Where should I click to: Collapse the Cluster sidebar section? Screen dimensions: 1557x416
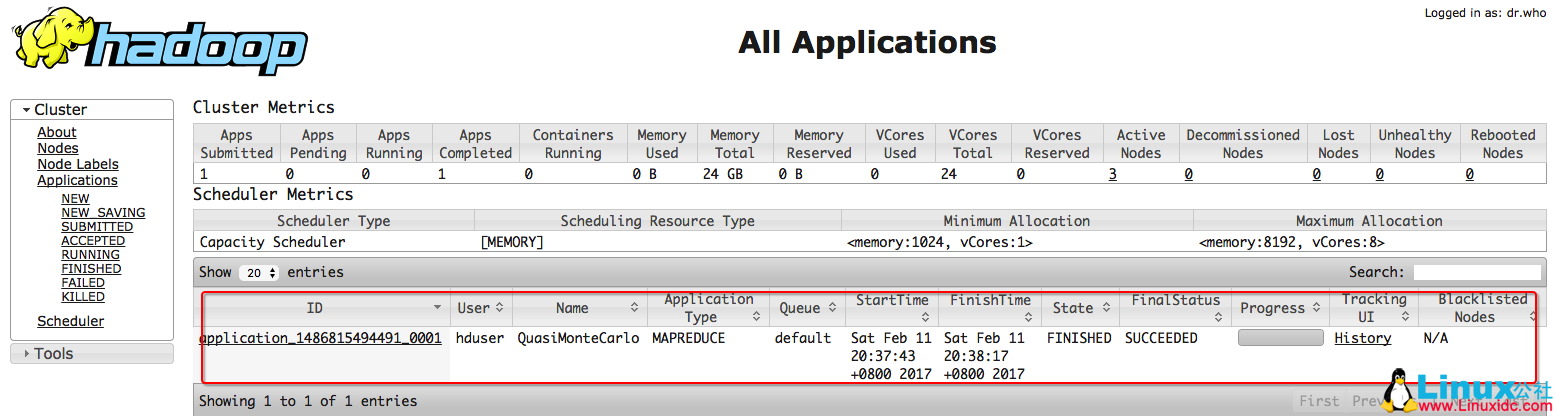pos(60,110)
